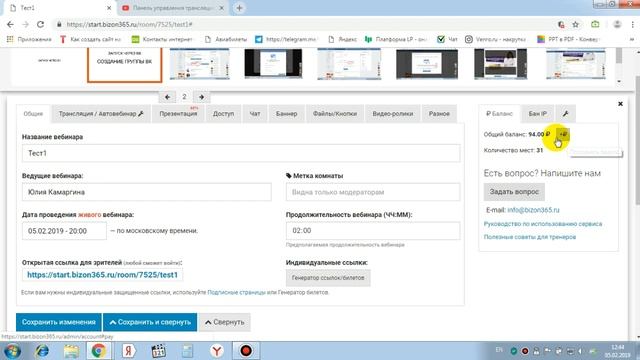The height and width of the screenshot is (360, 640).
Task: Open the Яндекс bookmark
Action: click(343, 39)
